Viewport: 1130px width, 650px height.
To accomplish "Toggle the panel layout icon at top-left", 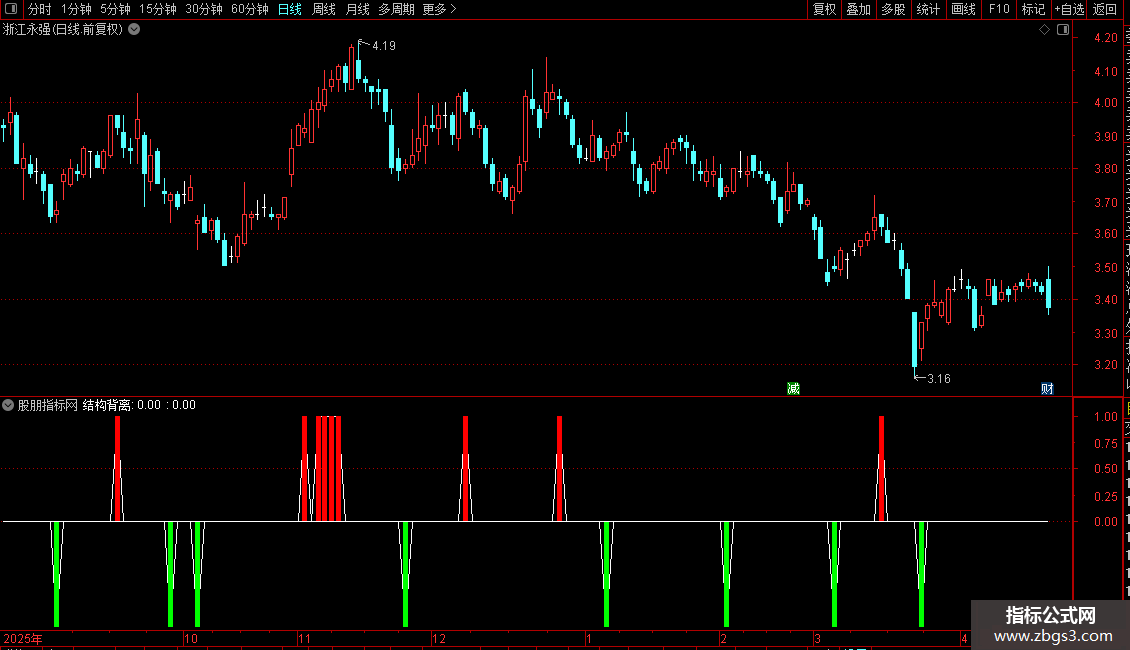I will pos(11,9).
